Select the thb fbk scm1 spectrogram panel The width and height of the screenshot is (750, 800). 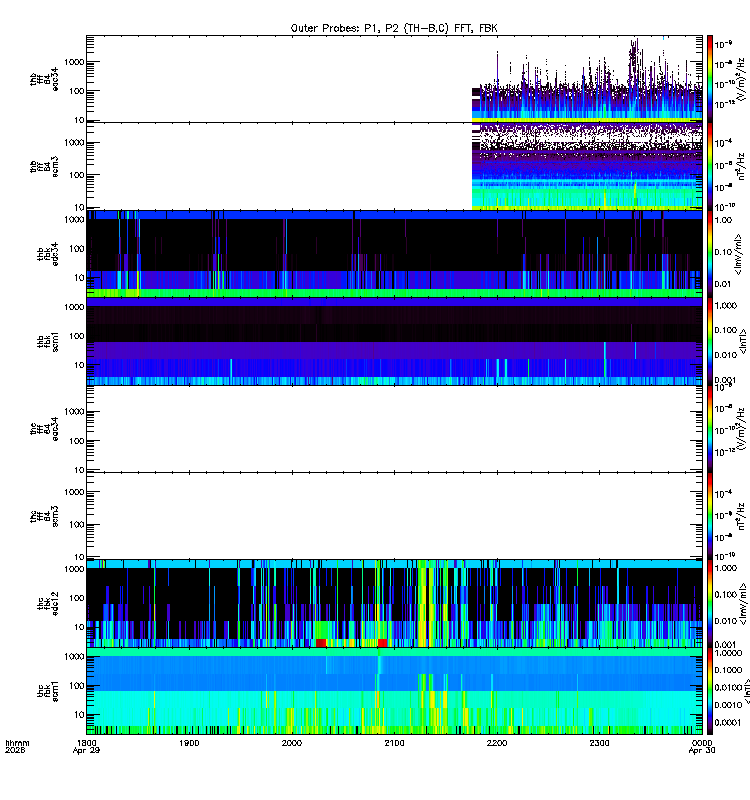(394, 341)
